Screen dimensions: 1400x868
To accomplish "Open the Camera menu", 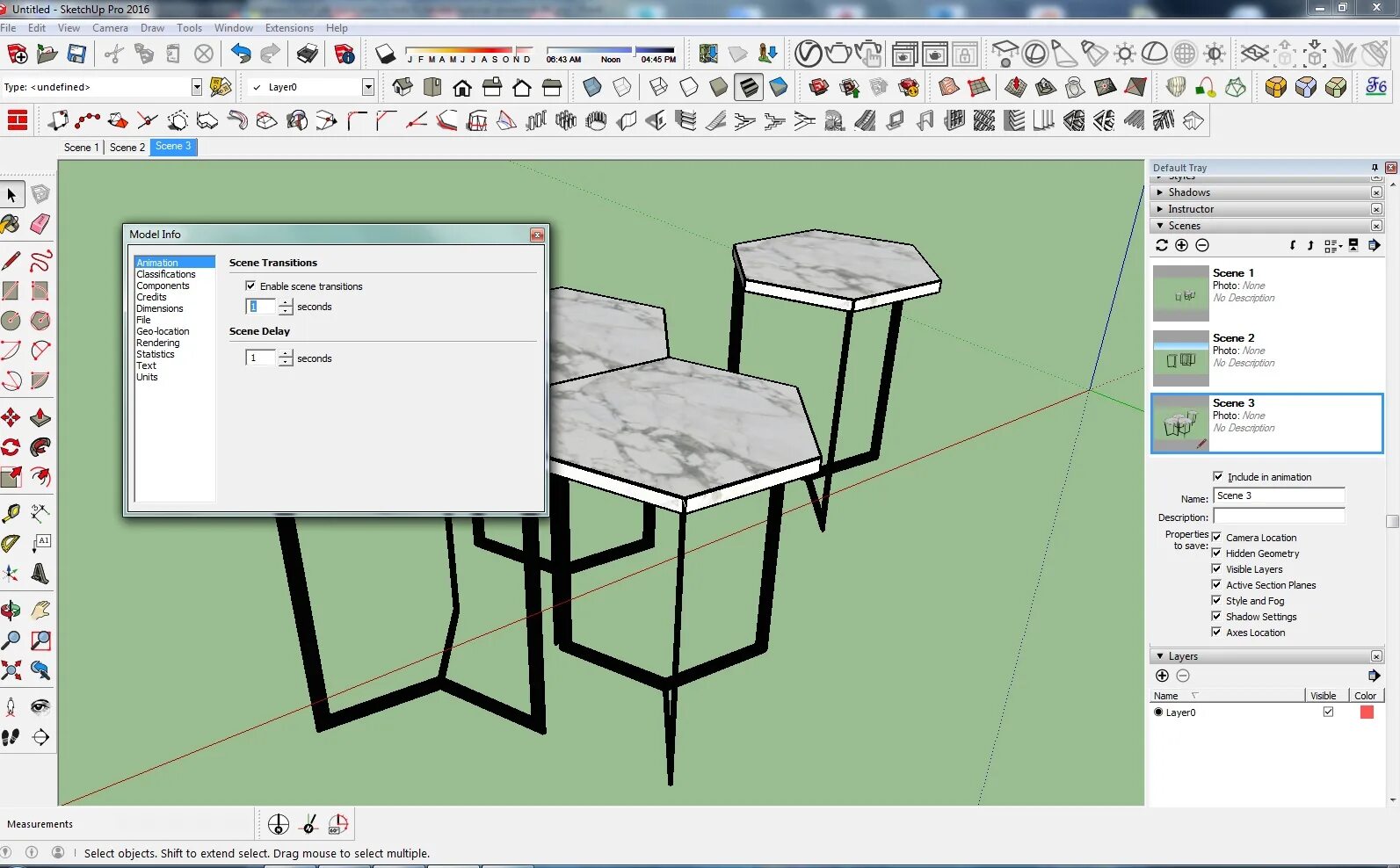I will (x=110, y=28).
